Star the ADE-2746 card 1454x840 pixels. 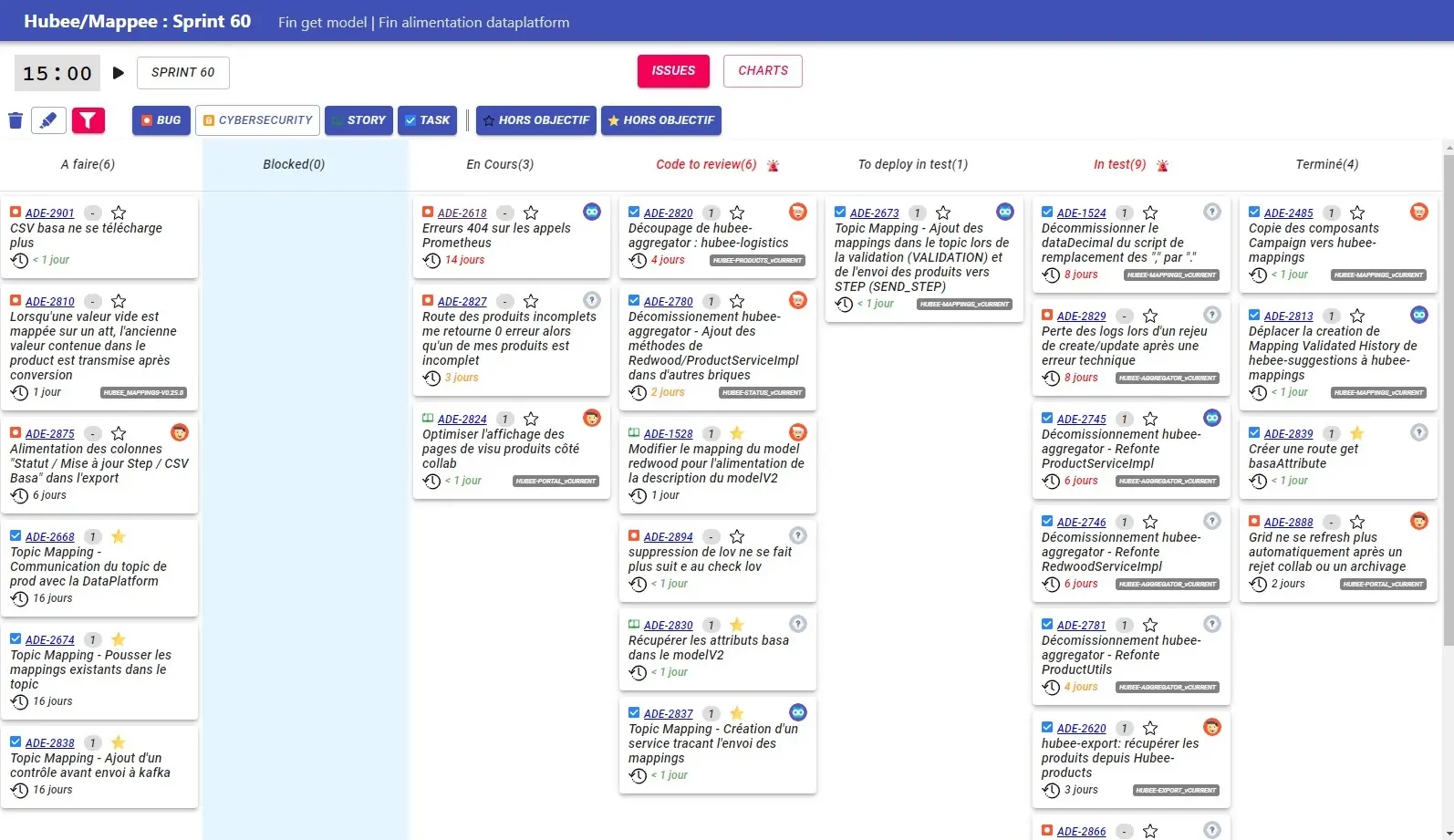tap(1150, 523)
